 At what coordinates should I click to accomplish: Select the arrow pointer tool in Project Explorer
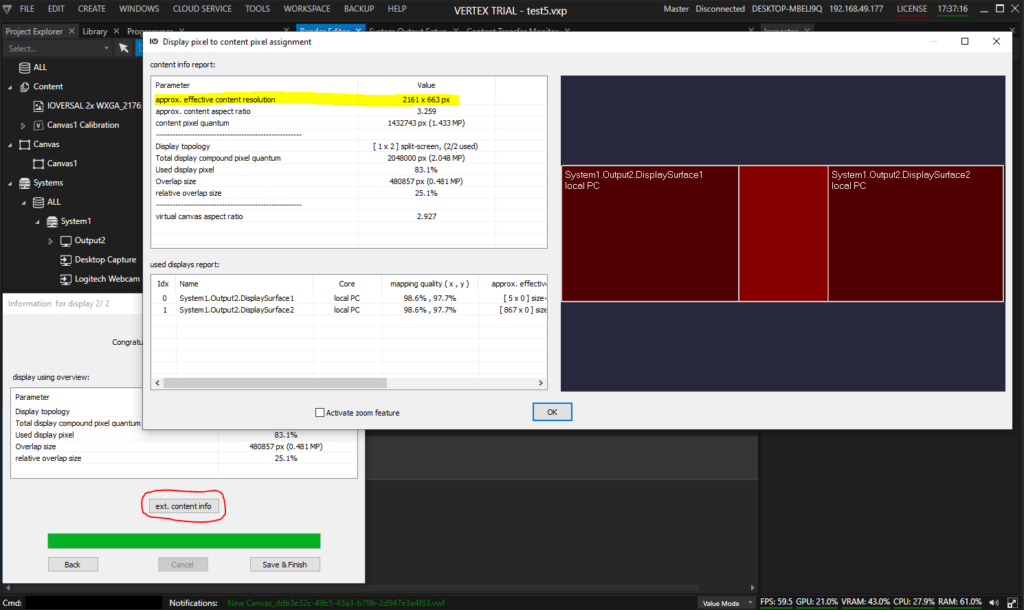click(x=123, y=48)
